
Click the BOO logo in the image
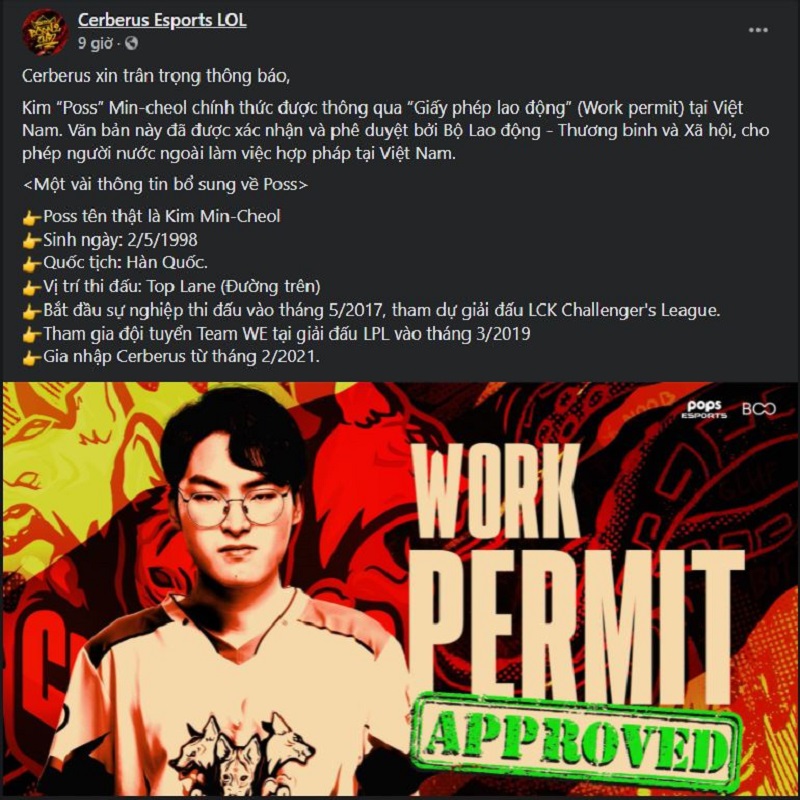[x=759, y=409]
